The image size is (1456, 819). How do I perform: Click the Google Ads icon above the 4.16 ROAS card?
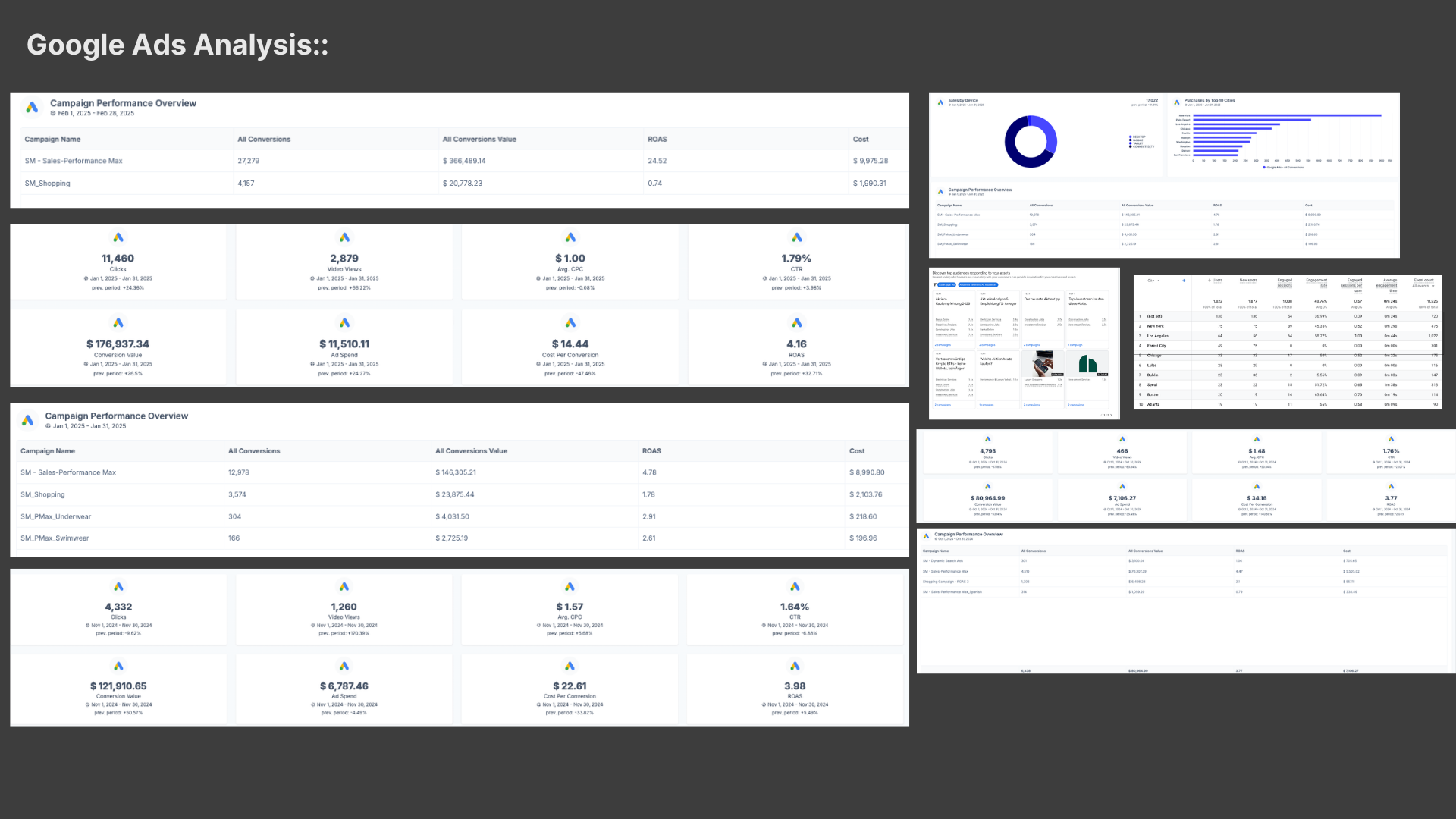[x=796, y=323]
